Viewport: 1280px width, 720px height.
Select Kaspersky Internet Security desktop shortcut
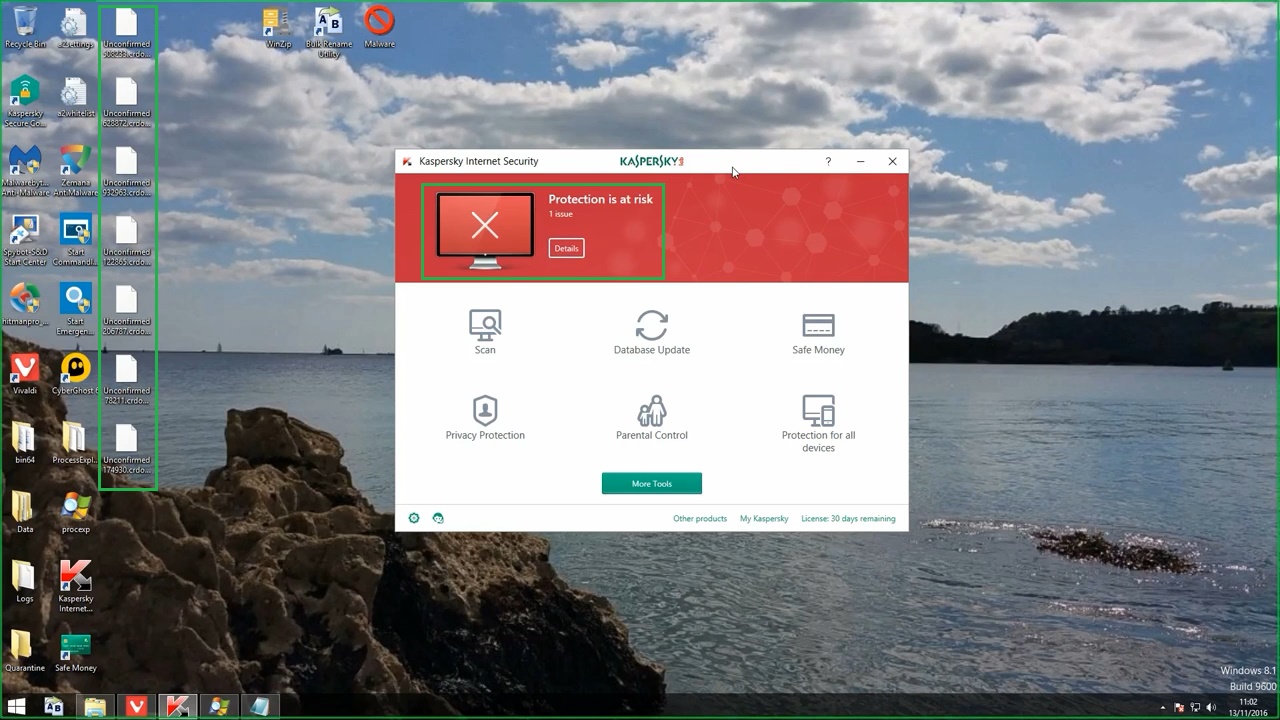click(75, 586)
